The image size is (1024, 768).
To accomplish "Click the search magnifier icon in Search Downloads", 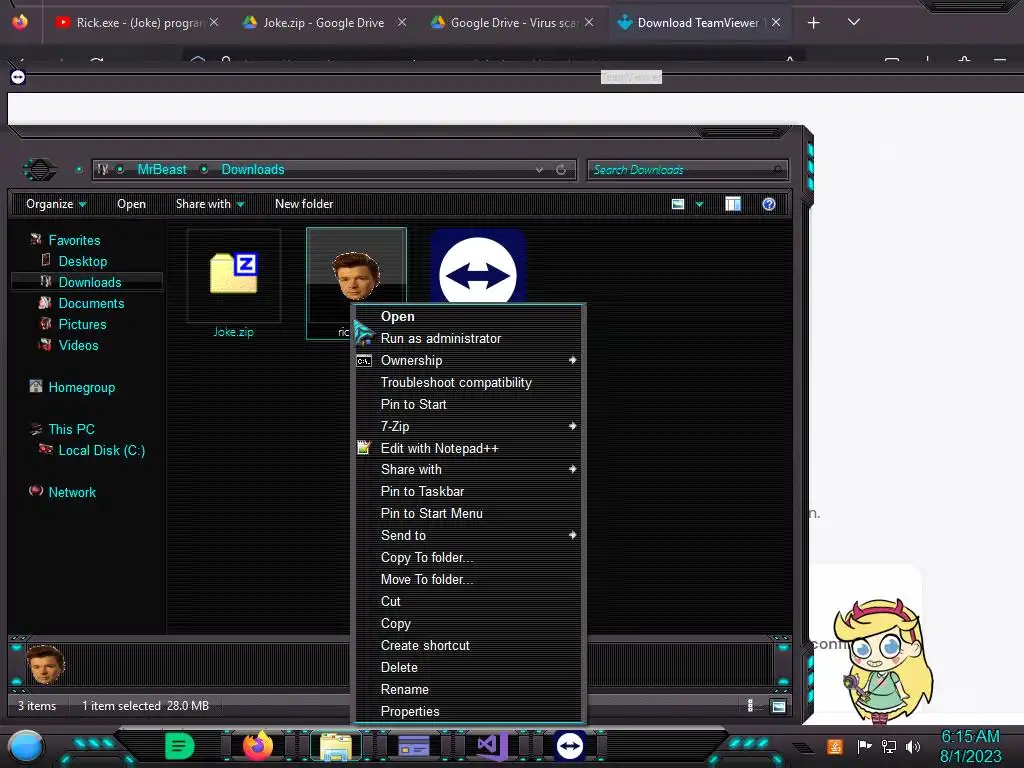I will [x=777, y=170].
